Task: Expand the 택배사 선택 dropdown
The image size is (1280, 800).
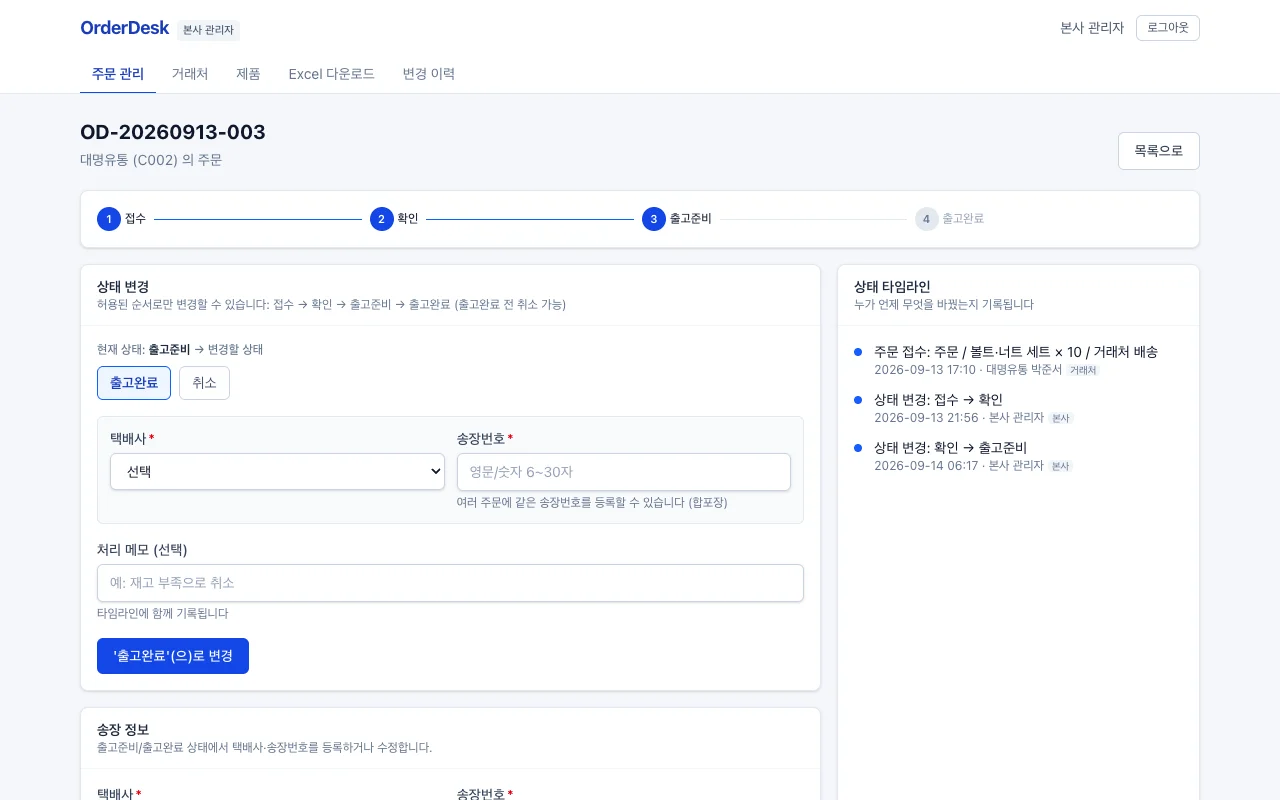Action: 277,472
